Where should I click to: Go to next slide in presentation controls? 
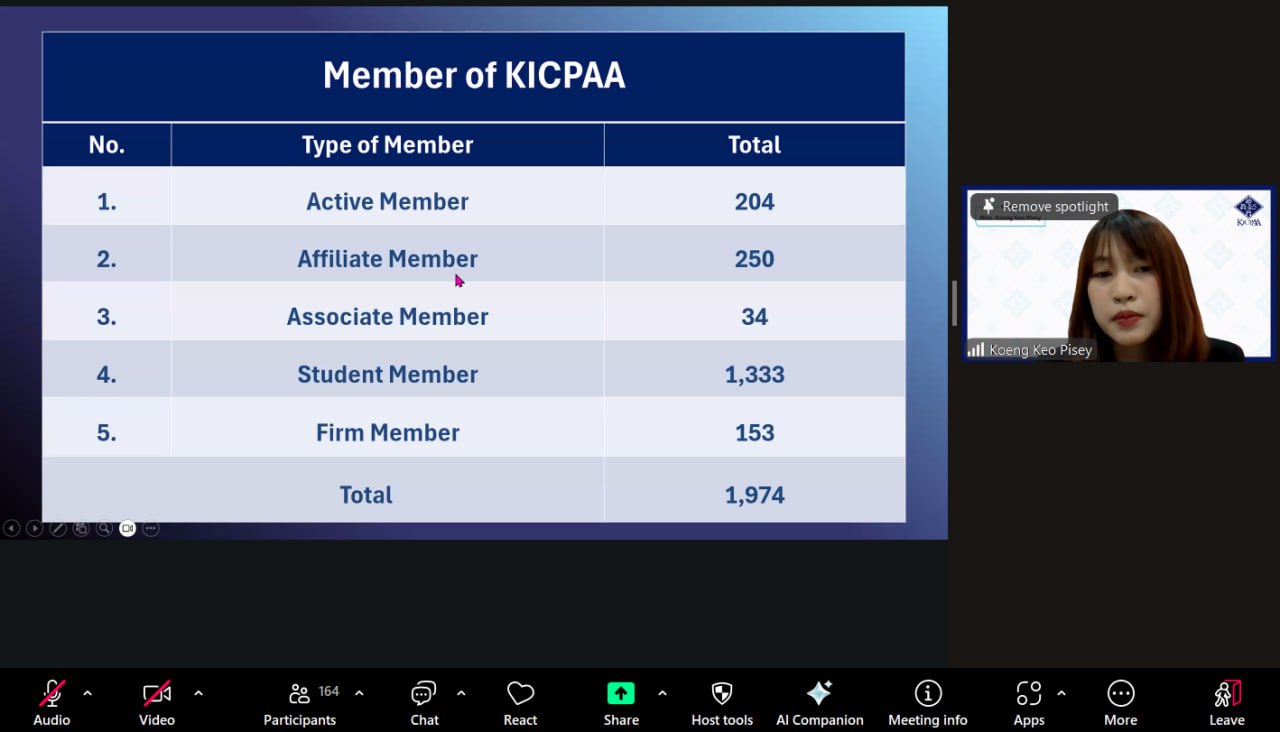35,529
